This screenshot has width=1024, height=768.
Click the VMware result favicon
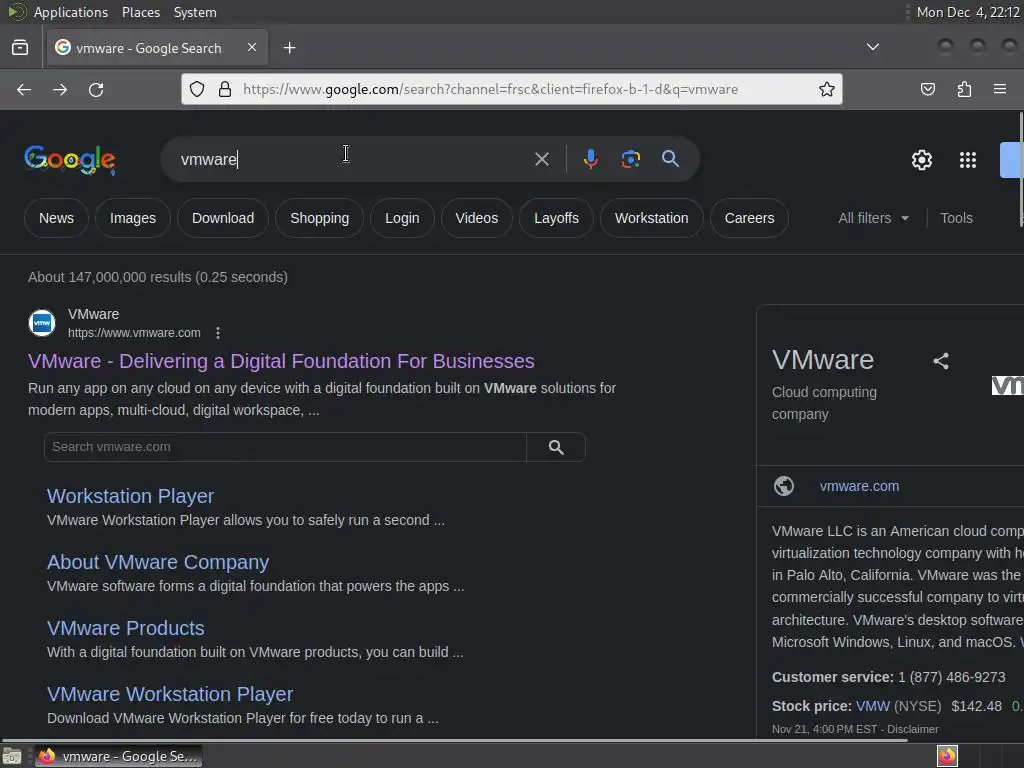(x=42, y=323)
